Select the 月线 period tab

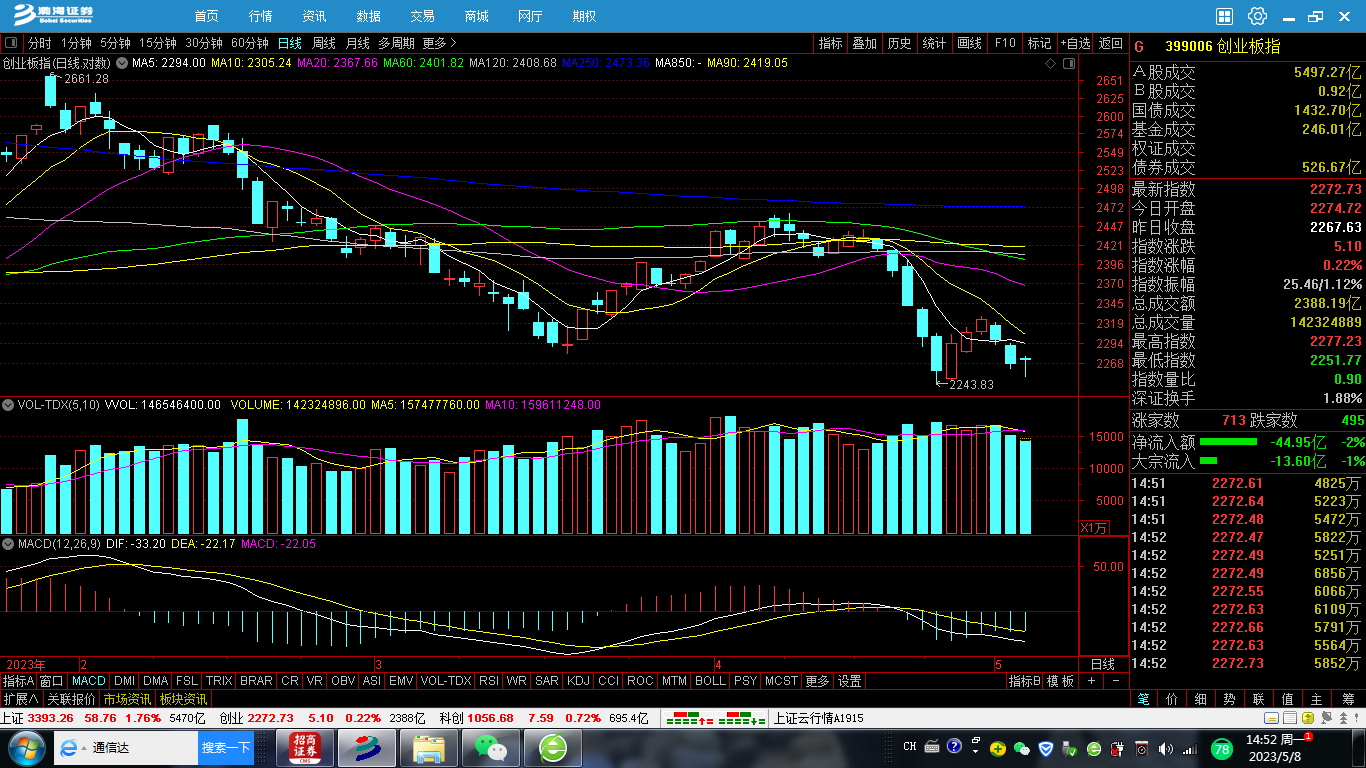[357, 43]
